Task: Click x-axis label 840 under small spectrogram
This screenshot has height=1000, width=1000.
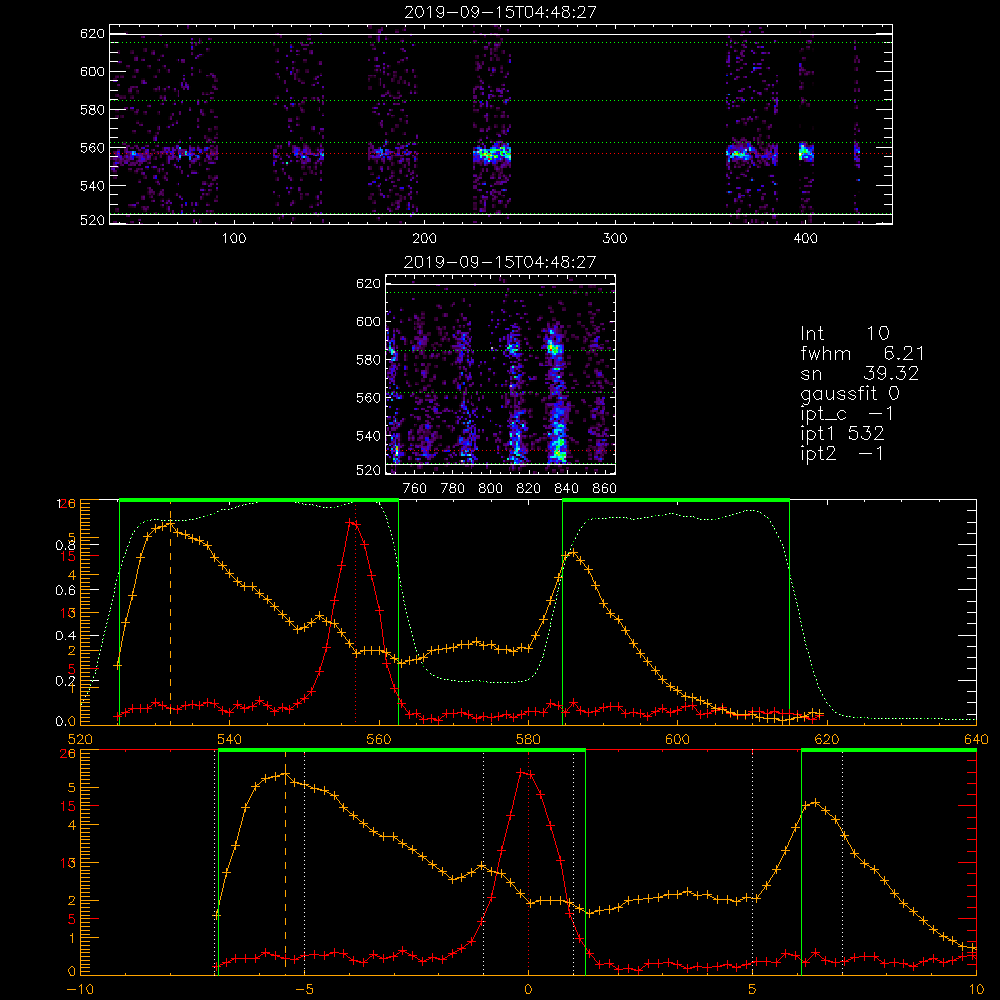Action: (566, 489)
